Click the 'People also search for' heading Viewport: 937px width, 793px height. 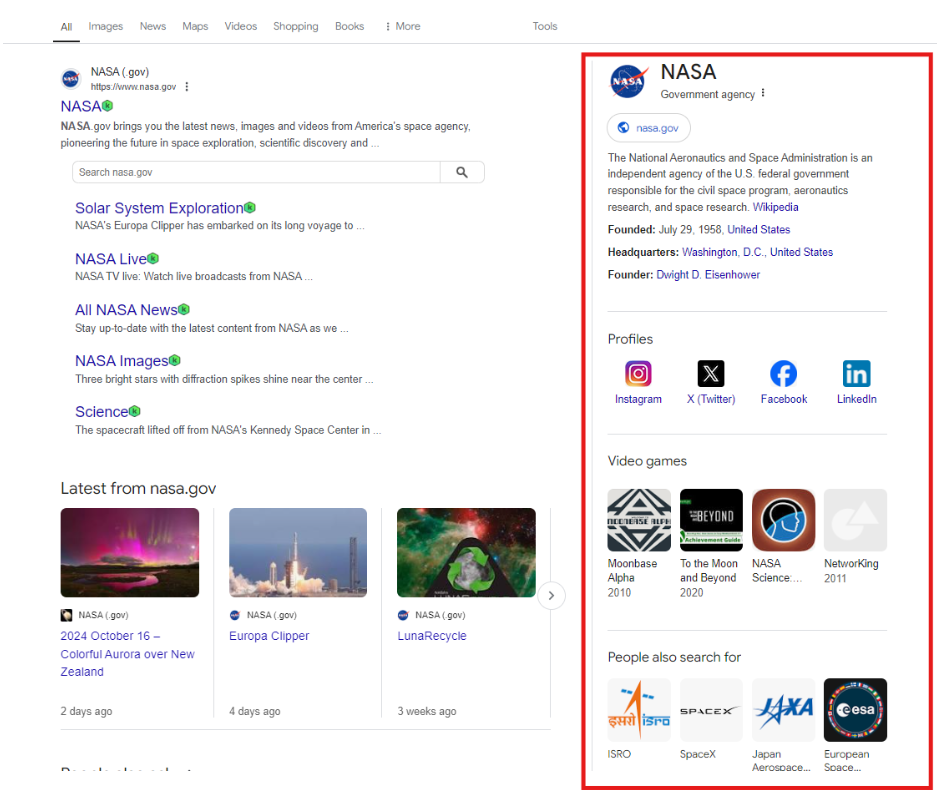(674, 657)
